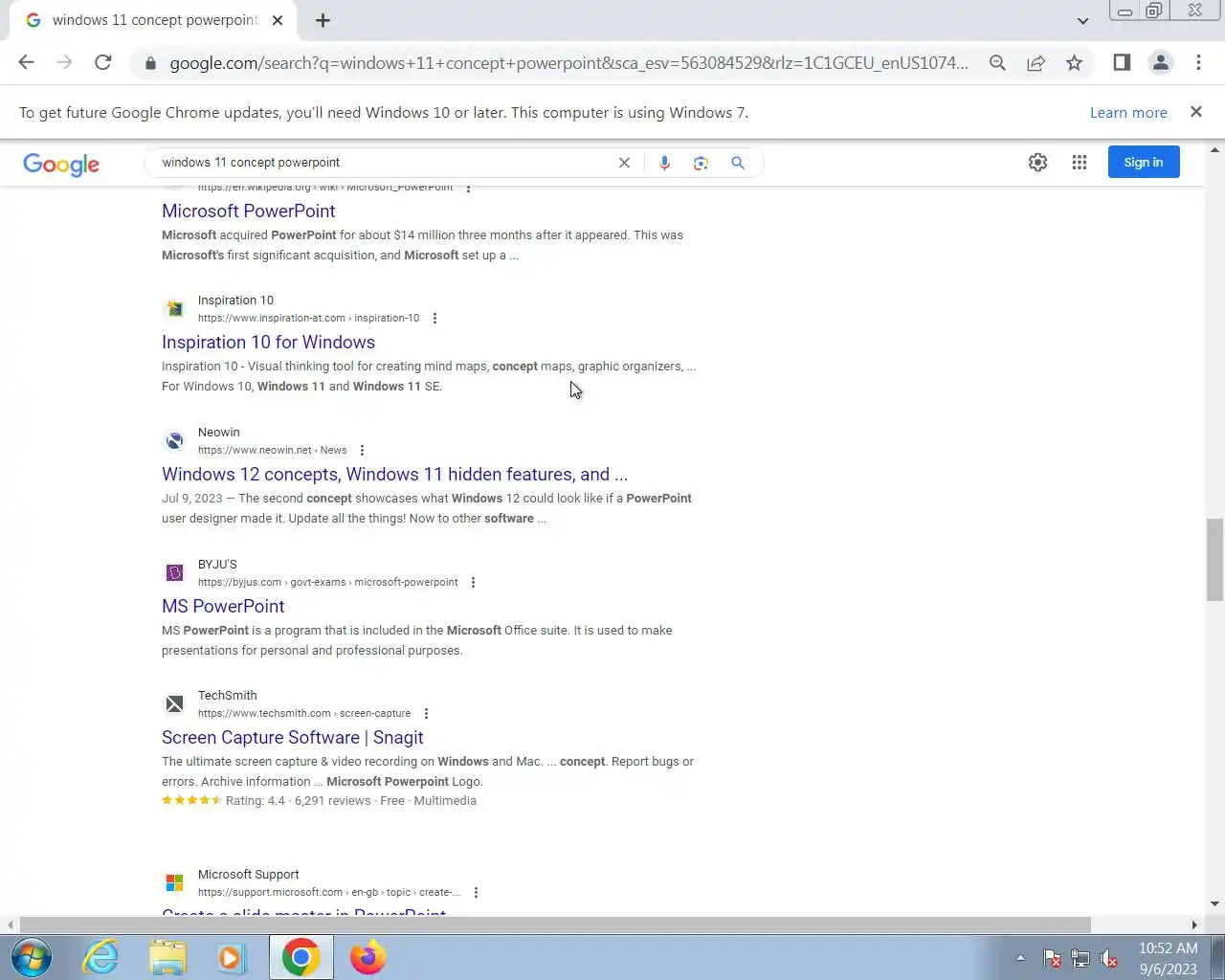
Task: Launch Firefox from taskbar
Action: click(367, 957)
